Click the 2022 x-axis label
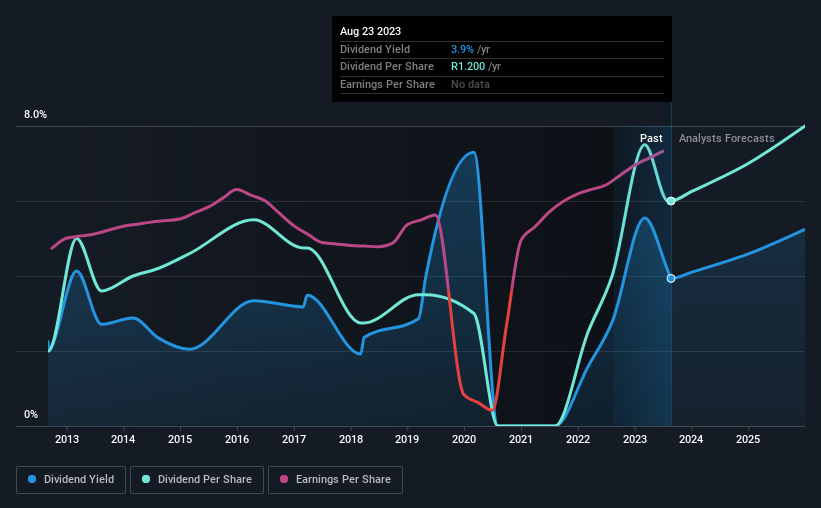Image resolution: width=821 pixels, height=508 pixels. click(578, 439)
